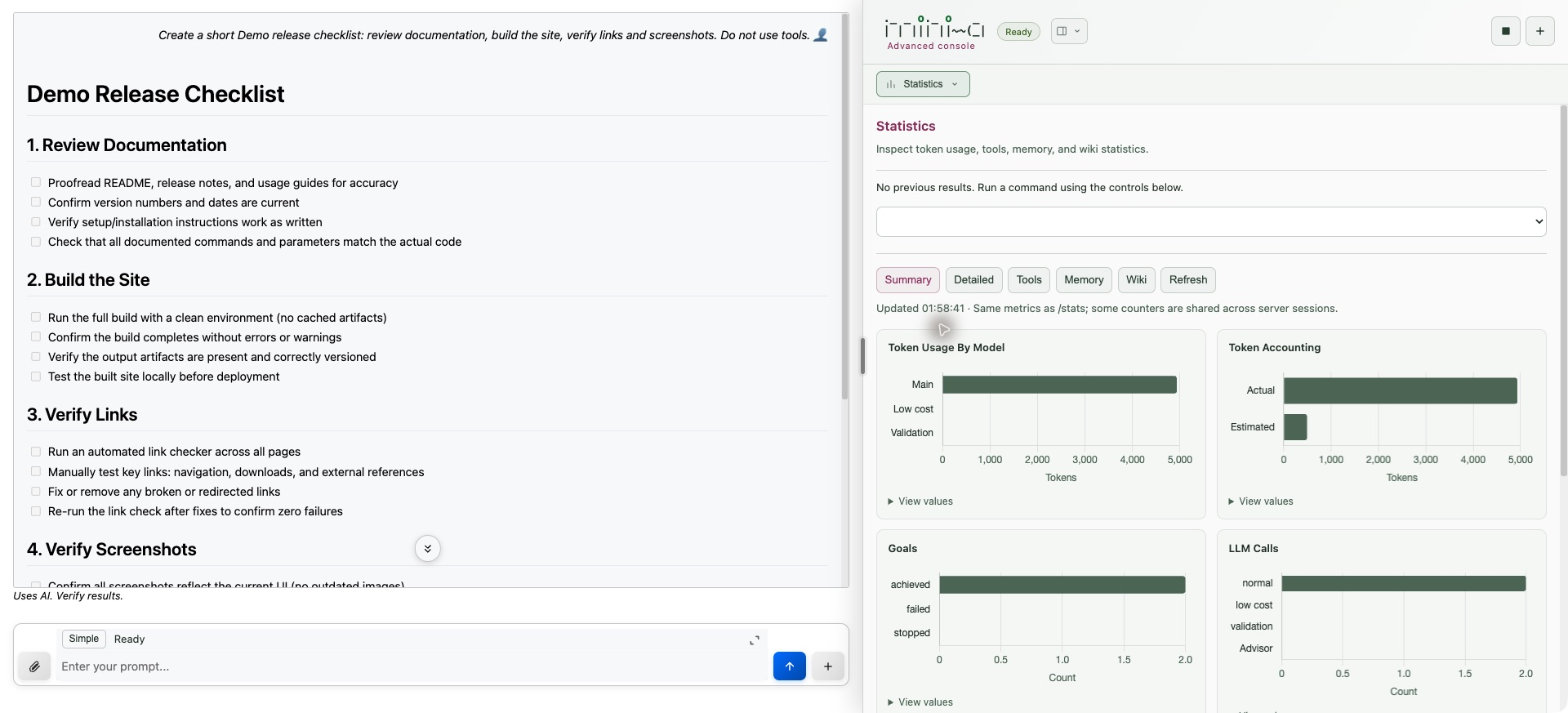Screen dimensions: 1568x713
Task: Expand View values under Goals chart
Action: 920,702
